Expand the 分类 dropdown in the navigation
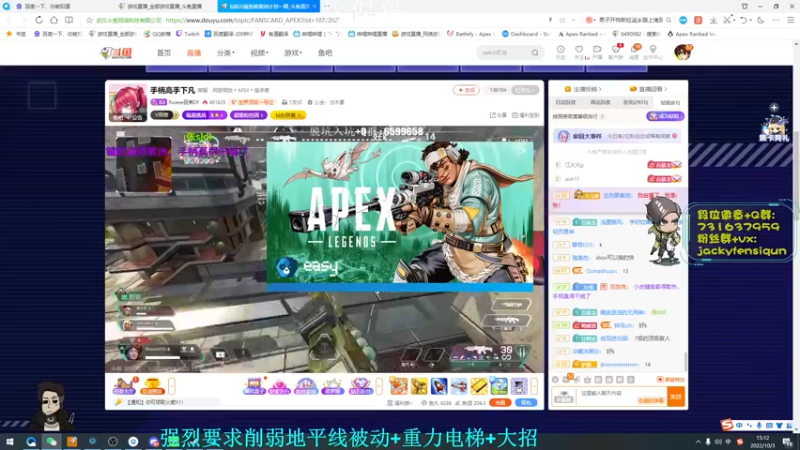The height and width of the screenshot is (450, 800). click(226, 53)
